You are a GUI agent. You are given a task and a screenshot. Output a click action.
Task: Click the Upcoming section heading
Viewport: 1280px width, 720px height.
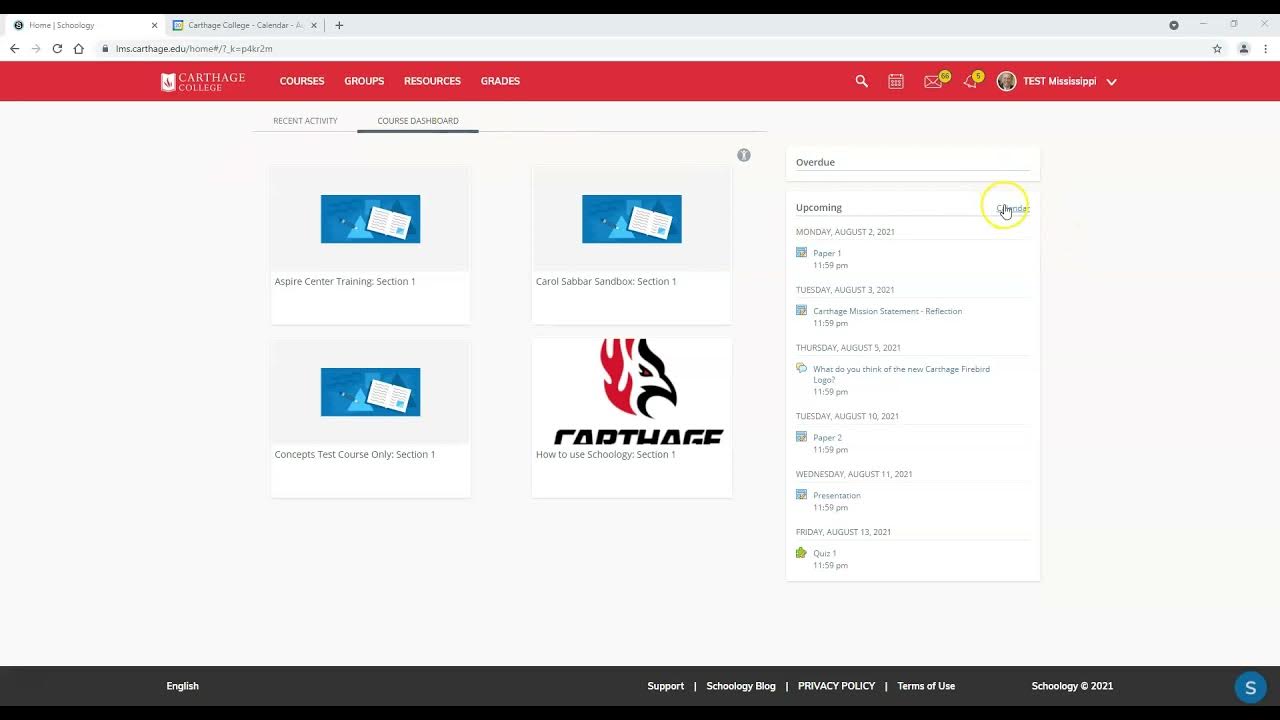click(x=819, y=207)
